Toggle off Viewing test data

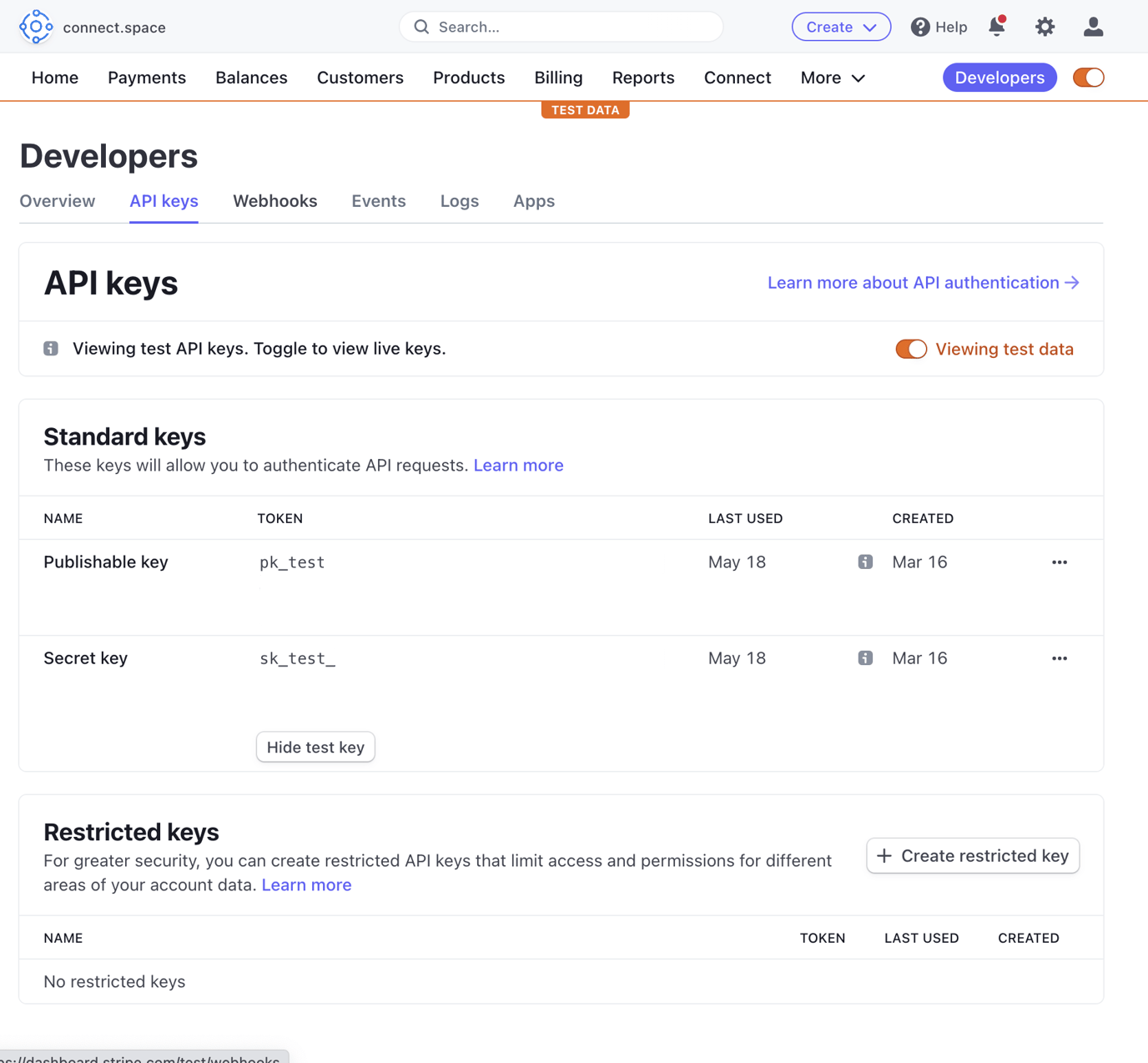click(x=911, y=349)
